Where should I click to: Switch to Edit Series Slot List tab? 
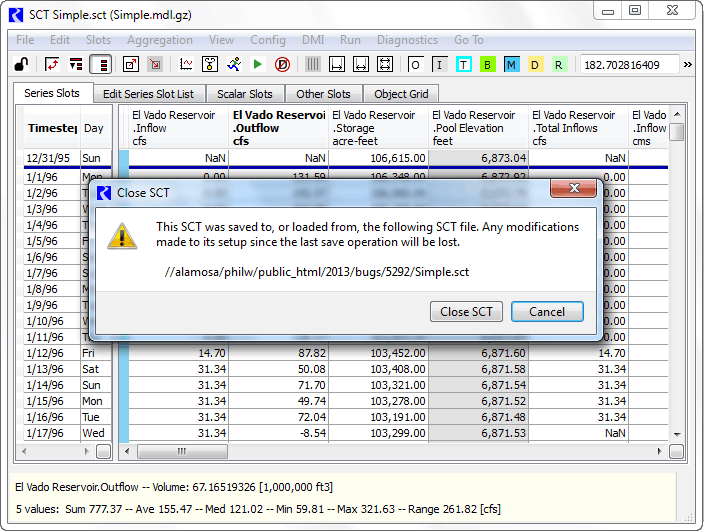pyautogui.click(x=149, y=94)
